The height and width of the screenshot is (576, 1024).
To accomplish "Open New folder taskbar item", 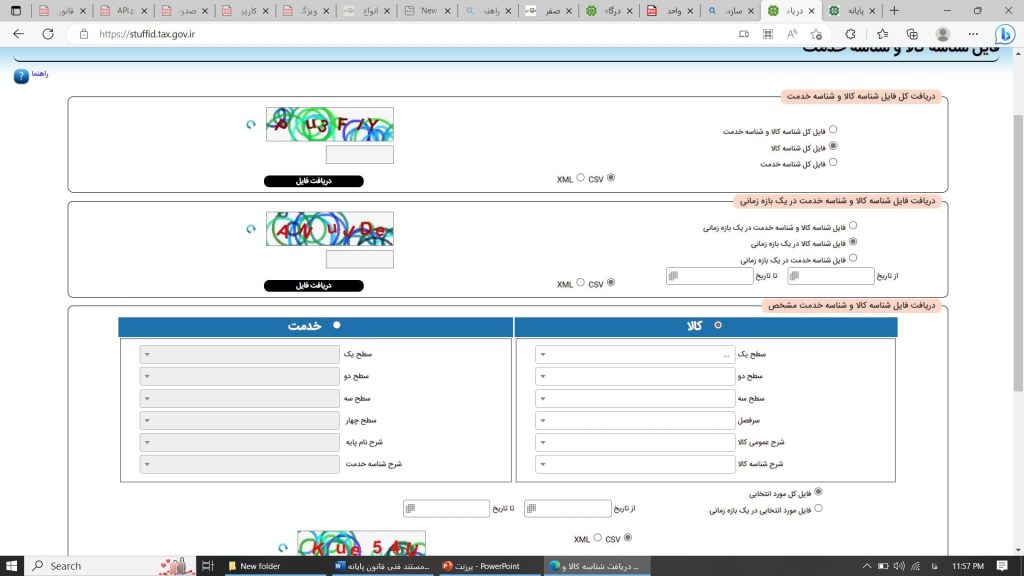I will (274, 566).
